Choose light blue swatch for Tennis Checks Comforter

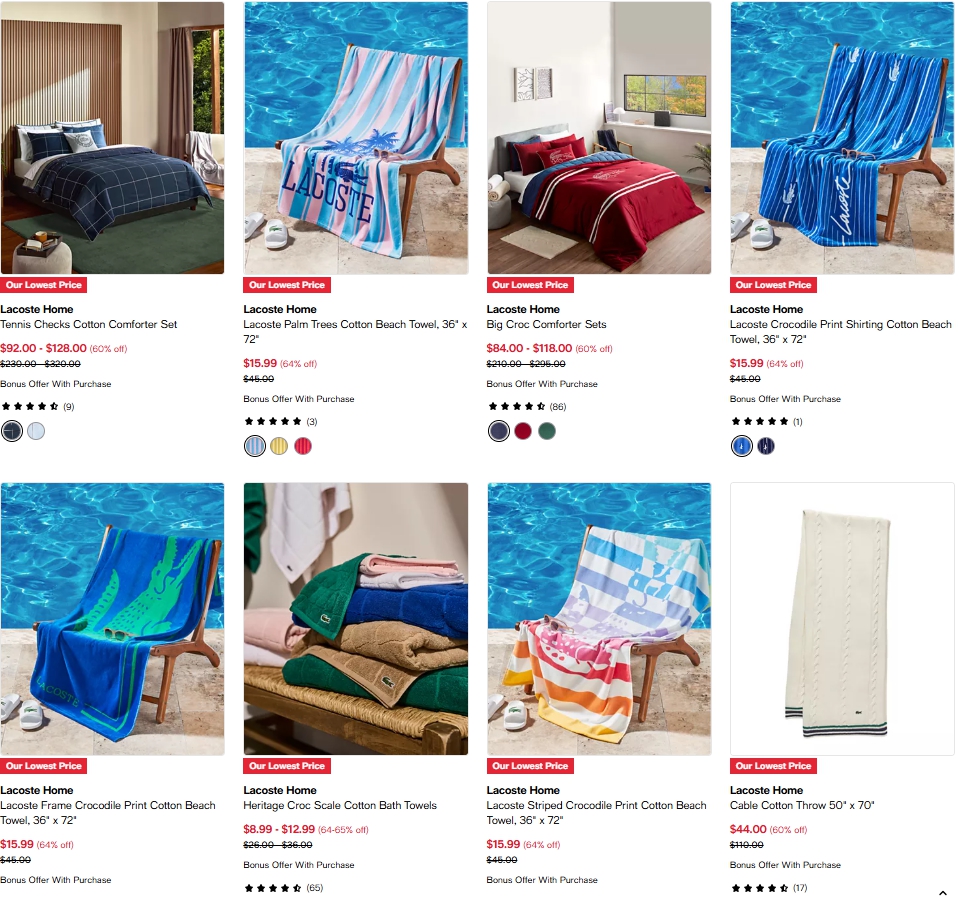(x=36, y=431)
